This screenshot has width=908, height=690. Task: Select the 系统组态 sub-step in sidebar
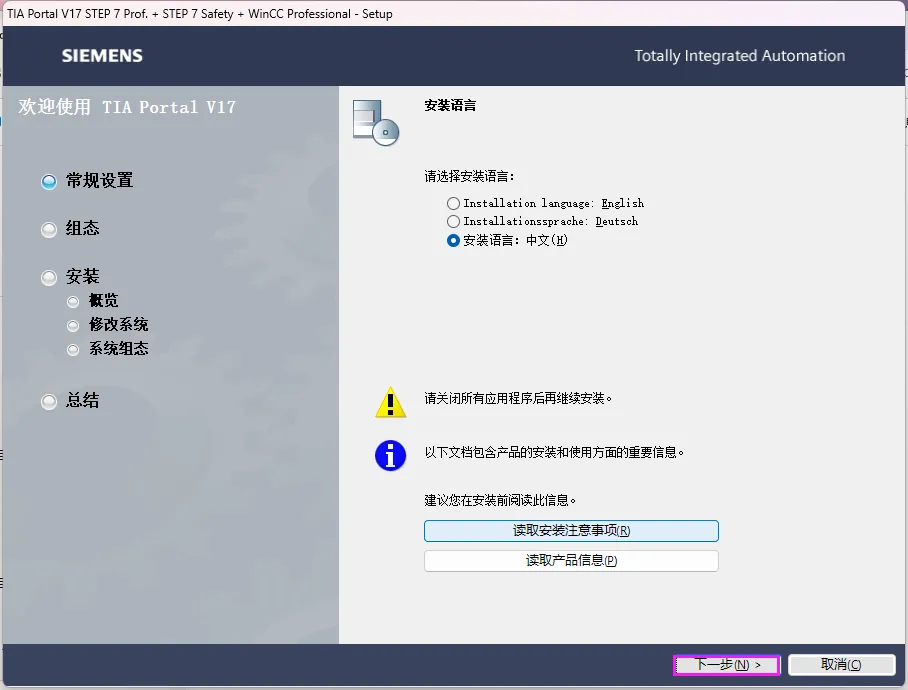pos(108,349)
